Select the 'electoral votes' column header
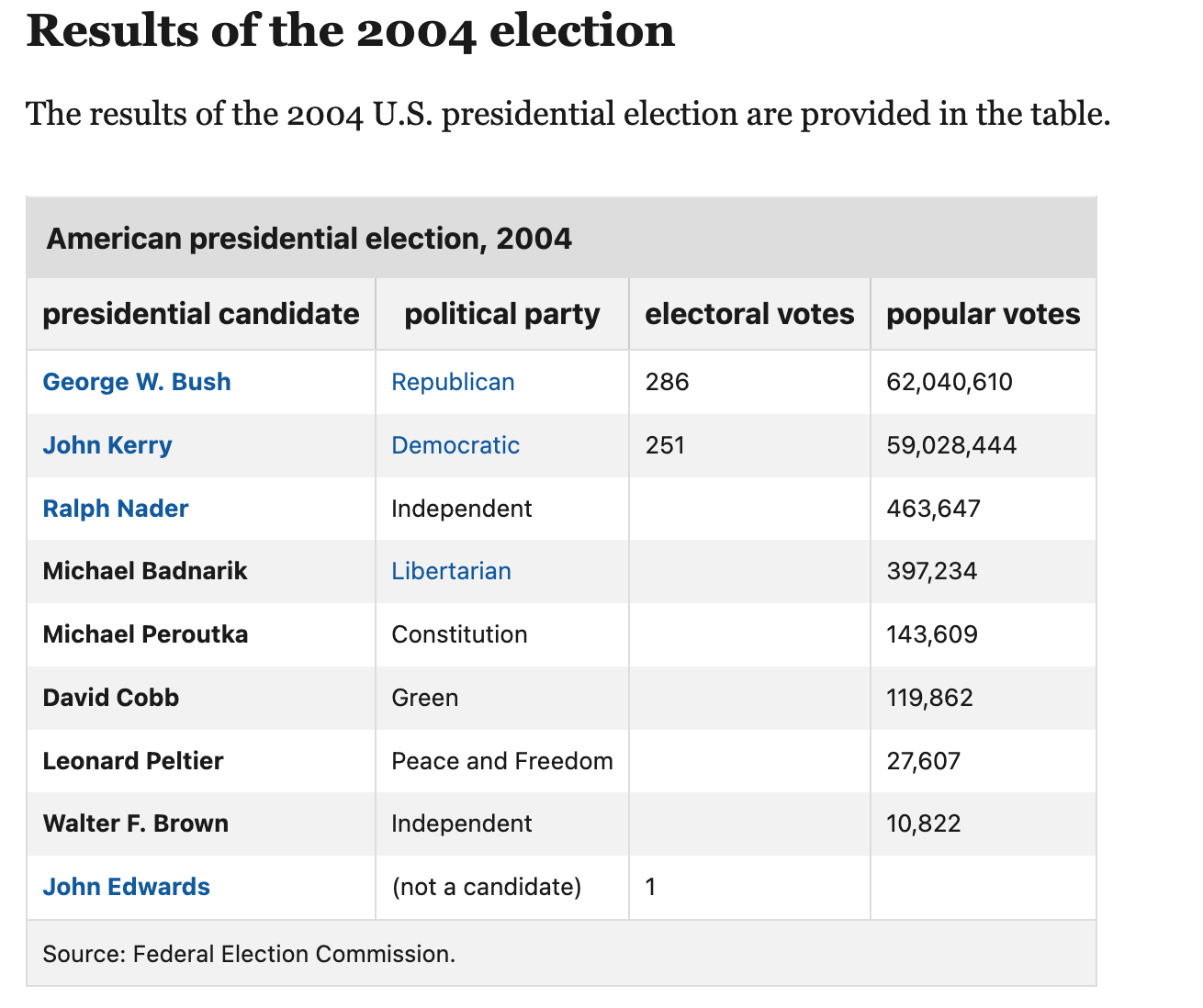 749,314
